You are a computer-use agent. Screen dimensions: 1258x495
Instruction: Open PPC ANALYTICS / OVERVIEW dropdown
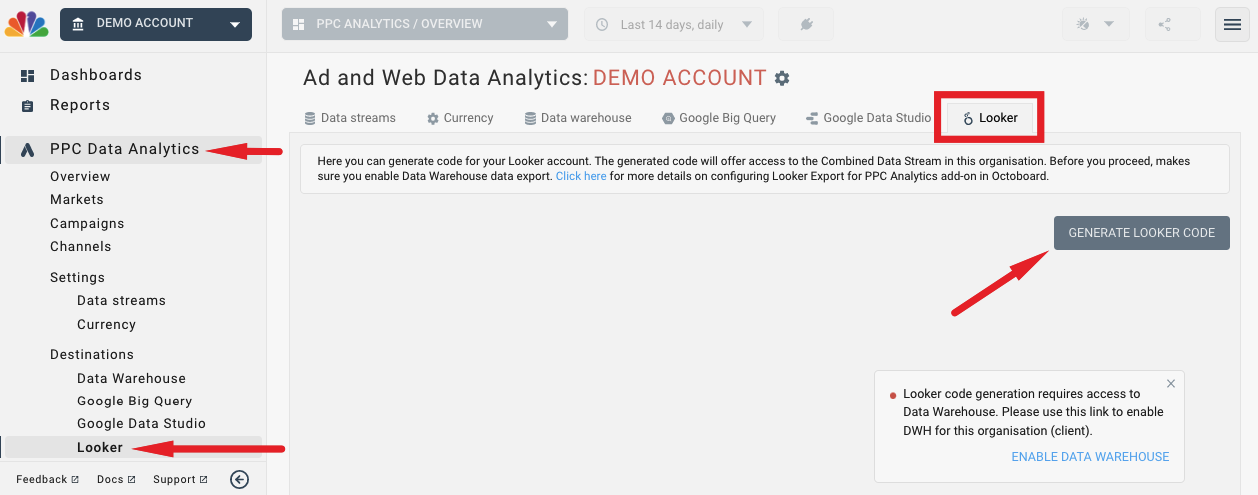click(425, 24)
